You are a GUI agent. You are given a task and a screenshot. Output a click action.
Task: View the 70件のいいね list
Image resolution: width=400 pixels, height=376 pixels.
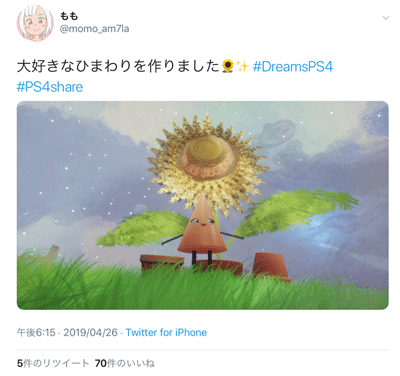125,363
